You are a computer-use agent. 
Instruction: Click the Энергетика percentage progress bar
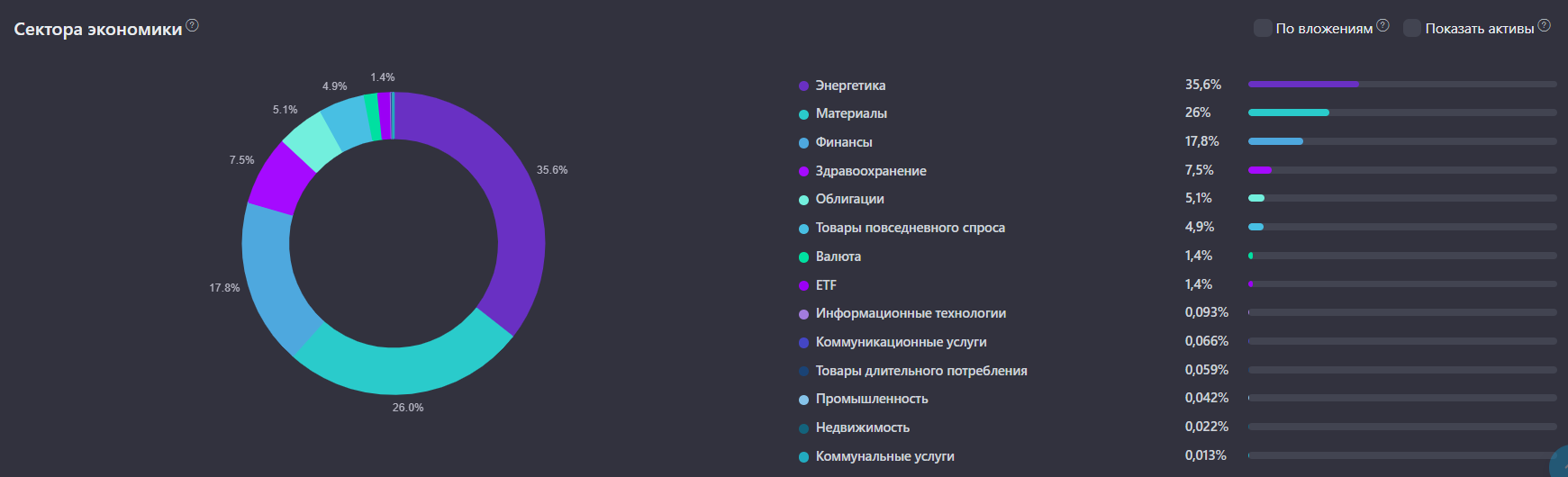pos(1401,85)
